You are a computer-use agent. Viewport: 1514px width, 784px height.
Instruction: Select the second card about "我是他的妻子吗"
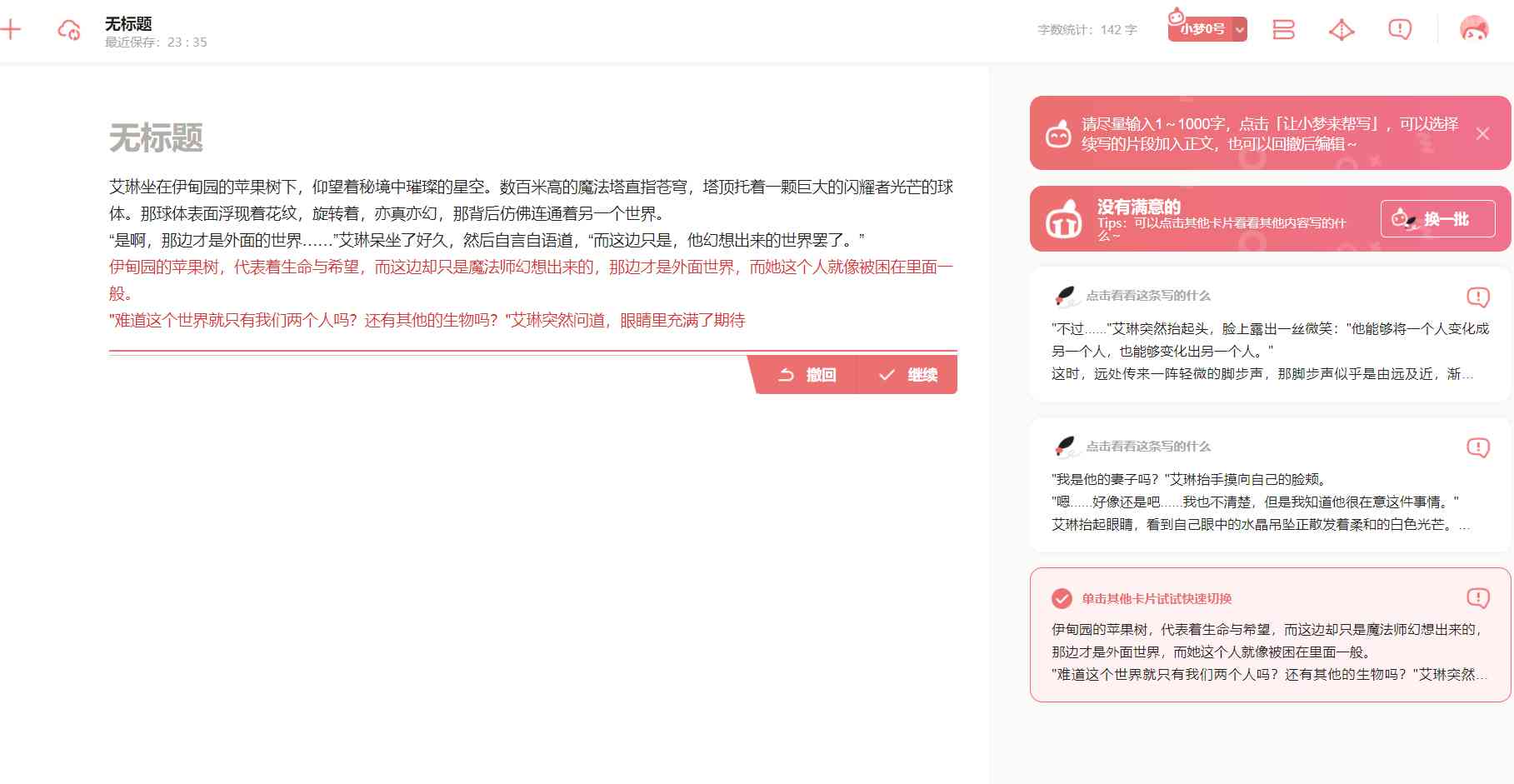[1270, 486]
